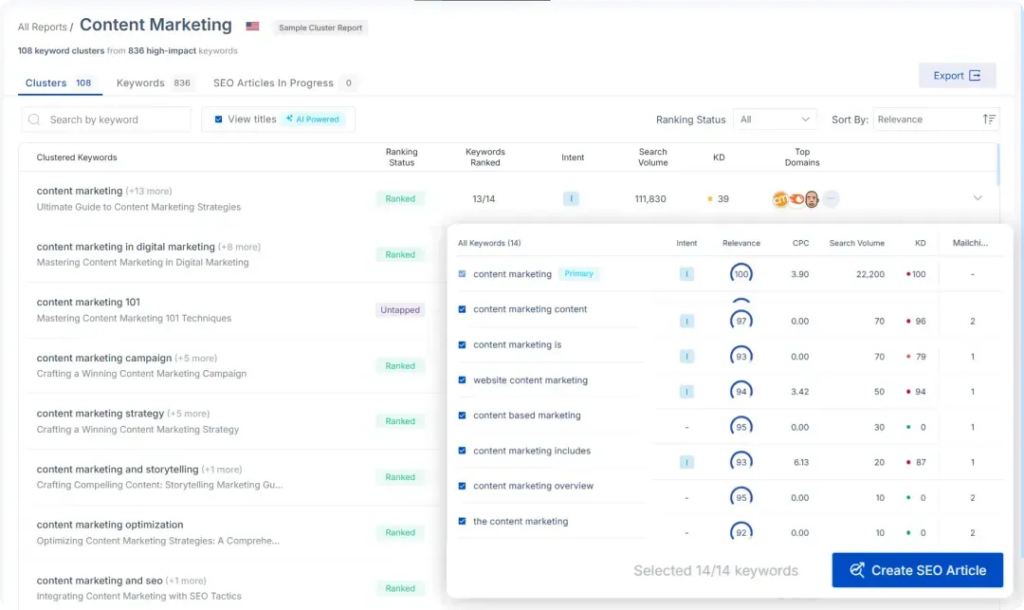
Task: Go back to All Reports
Action: pyautogui.click(x=42, y=27)
